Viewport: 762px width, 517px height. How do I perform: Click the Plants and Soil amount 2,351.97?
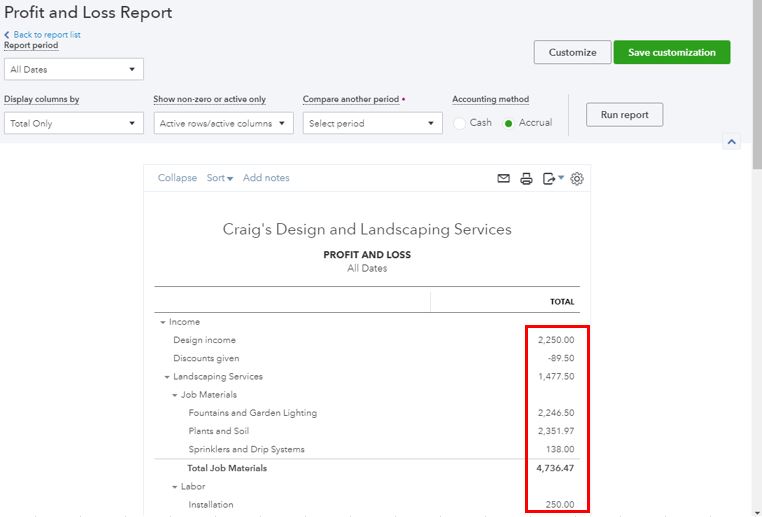pos(556,431)
